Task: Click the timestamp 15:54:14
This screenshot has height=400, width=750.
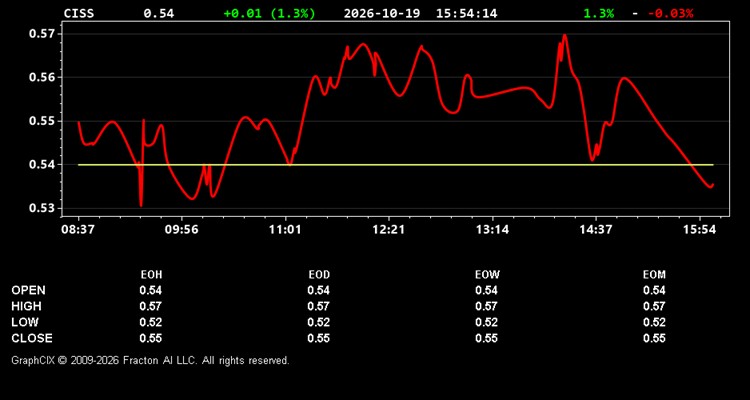Action: point(467,13)
